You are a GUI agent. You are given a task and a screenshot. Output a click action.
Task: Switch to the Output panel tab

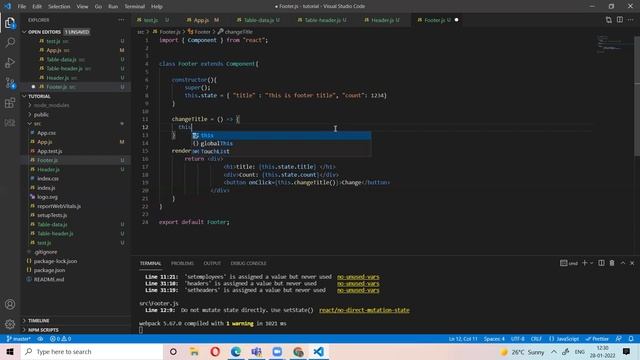pyautogui.click(x=212, y=263)
